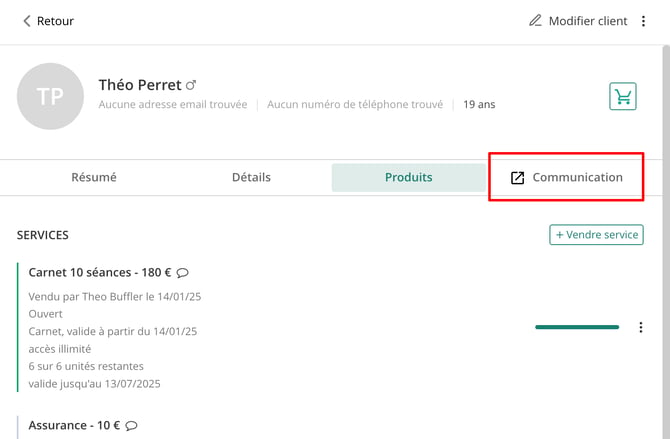Click the back chevron arrow icon
This screenshot has width=670, height=439.
26,21
